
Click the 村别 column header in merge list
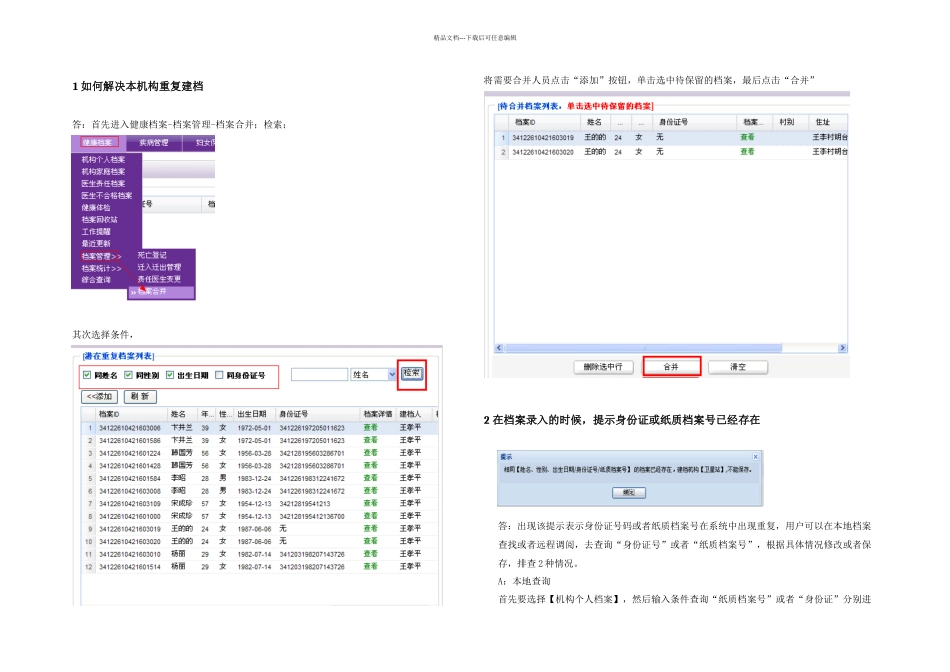pyautogui.click(x=792, y=122)
